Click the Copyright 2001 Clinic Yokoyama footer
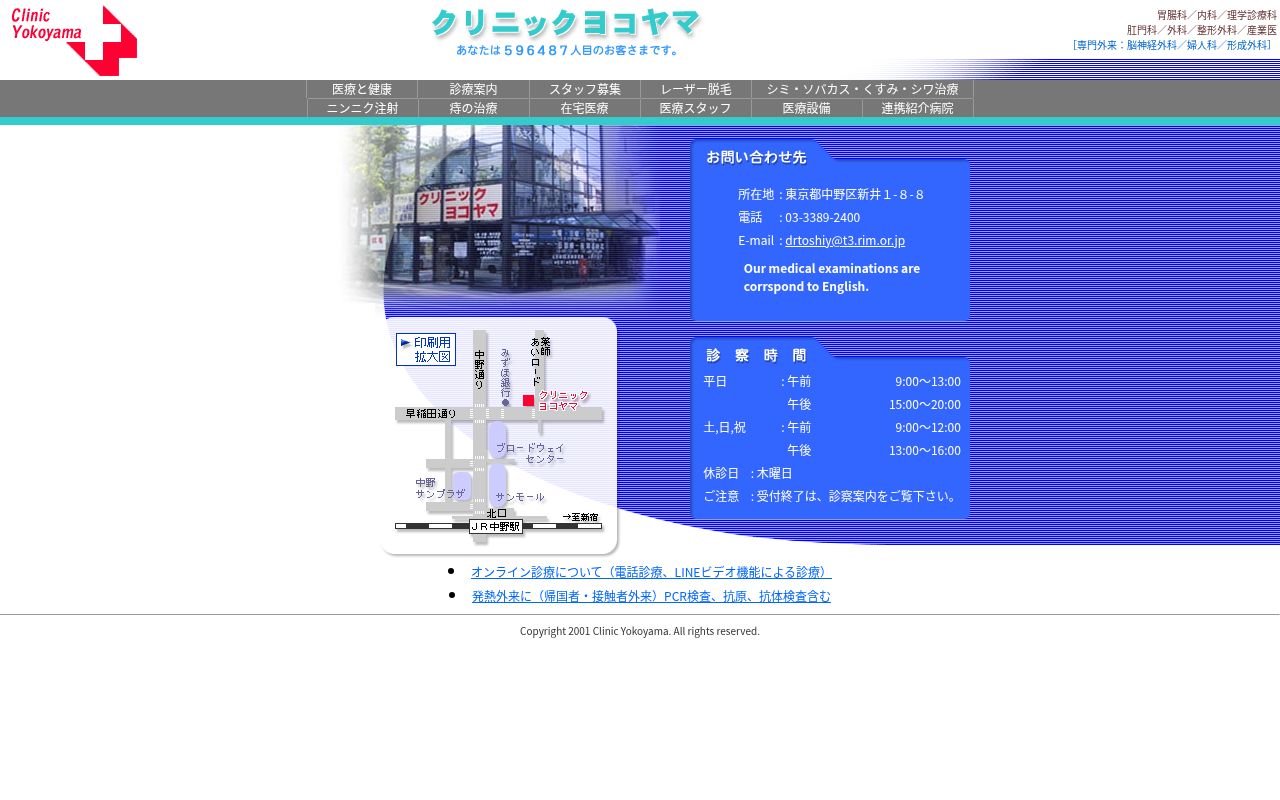Screen dimensions: 1280x800 (x=640, y=631)
